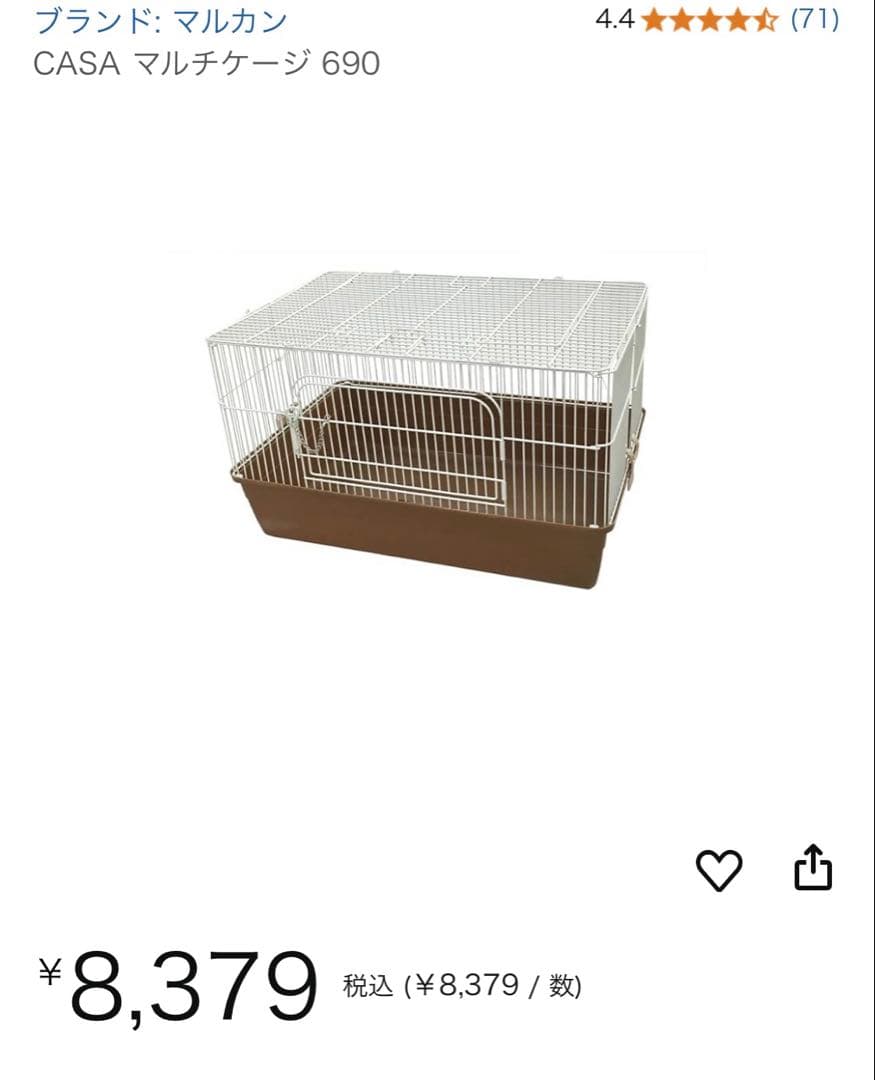Select the CASA マルチケージ 690 title

coord(206,64)
